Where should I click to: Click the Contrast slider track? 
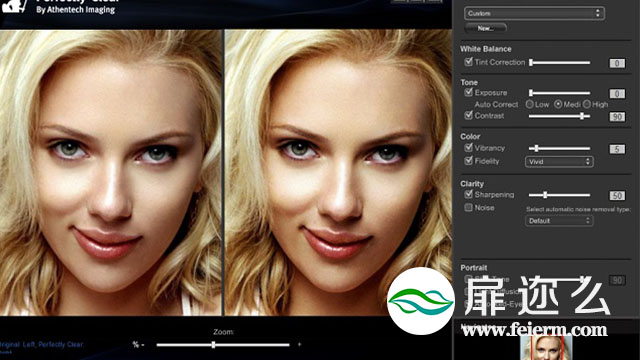[559, 116]
